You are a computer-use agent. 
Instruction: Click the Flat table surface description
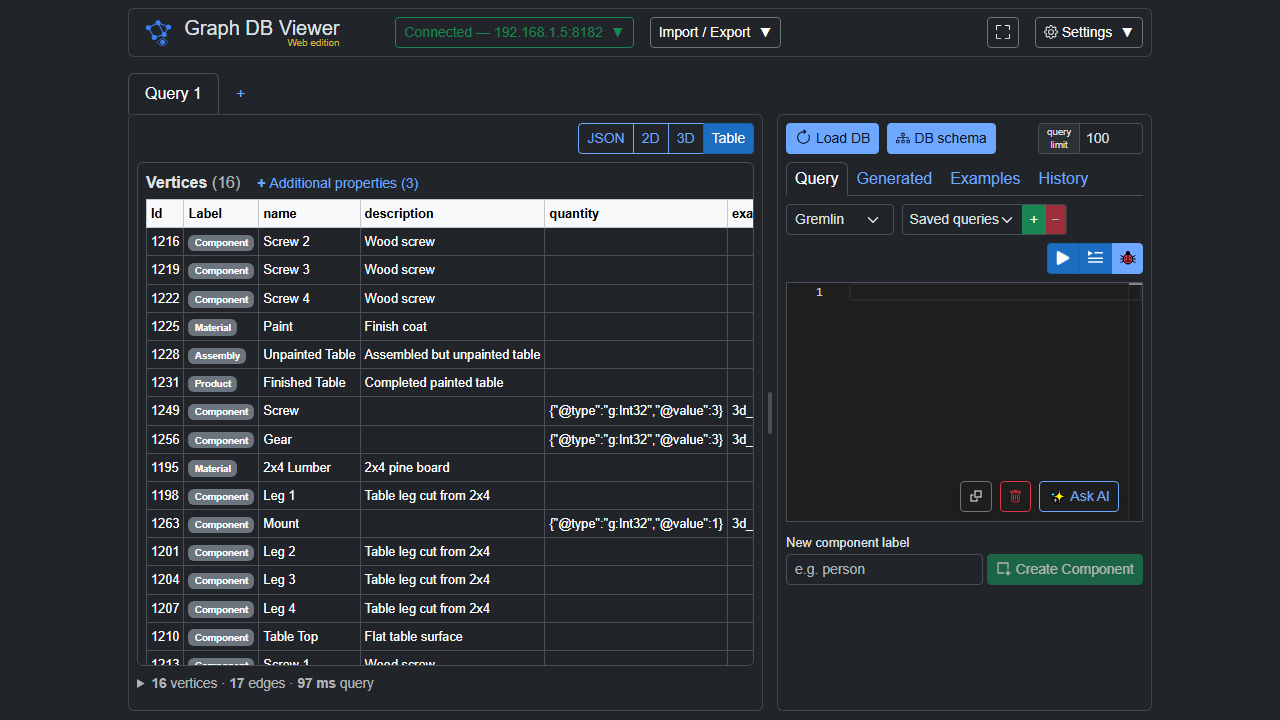tap(452, 636)
